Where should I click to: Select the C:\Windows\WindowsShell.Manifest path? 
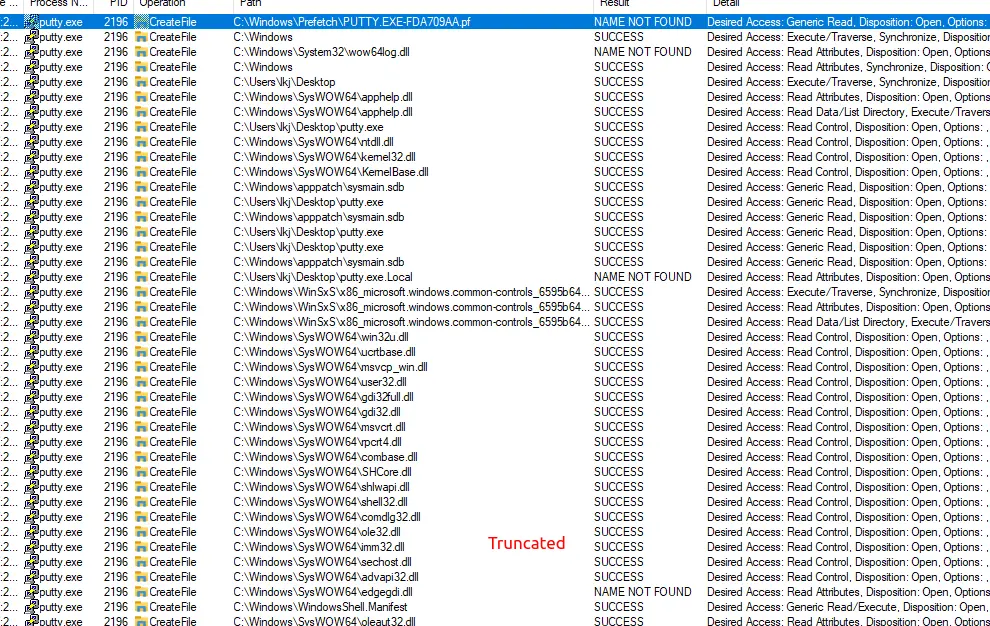[320, 607]
